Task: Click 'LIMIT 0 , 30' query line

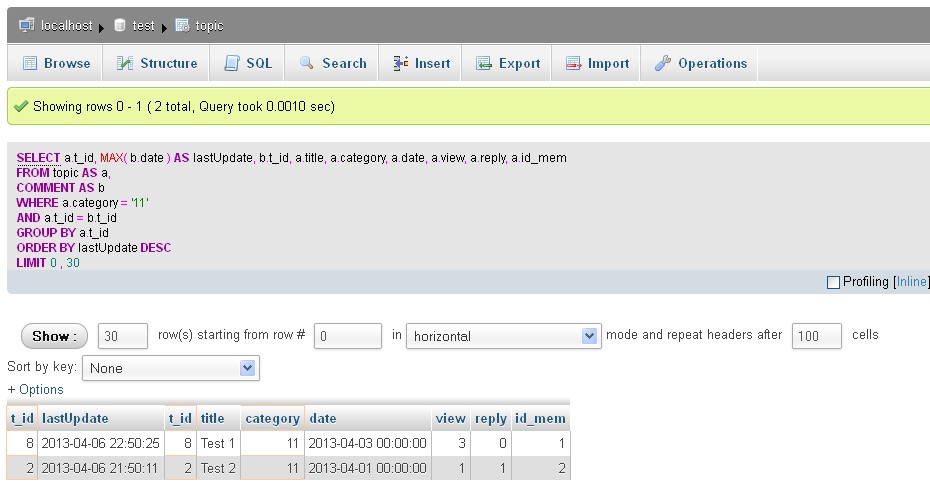Action: [48, 263]
